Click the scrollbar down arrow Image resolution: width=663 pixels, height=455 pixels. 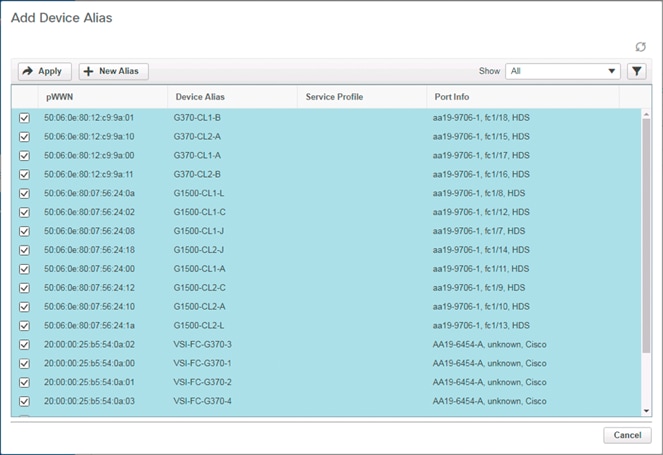(x=646, y=411)
